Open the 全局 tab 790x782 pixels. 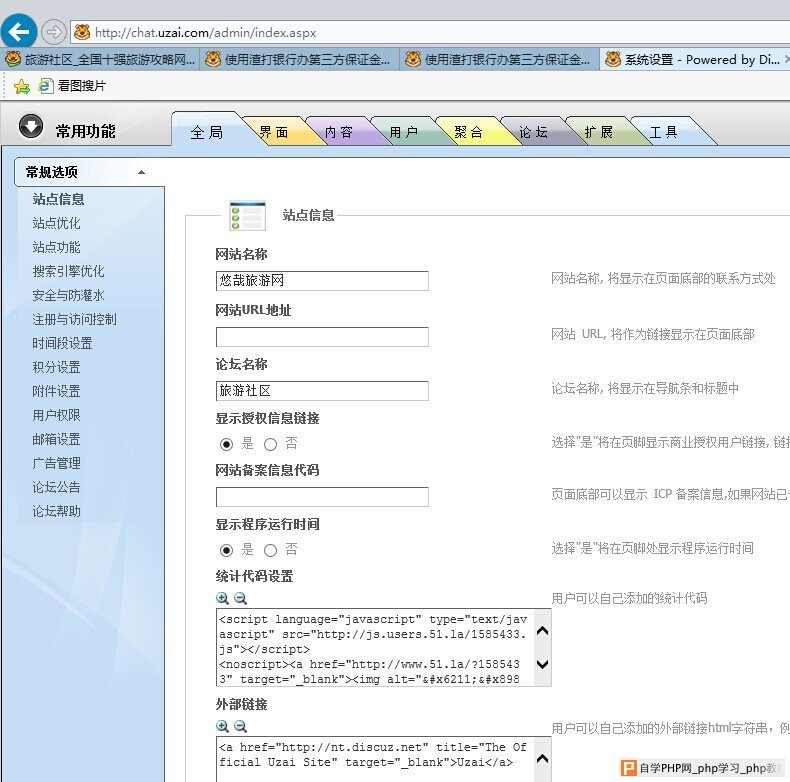pos(207,132)
